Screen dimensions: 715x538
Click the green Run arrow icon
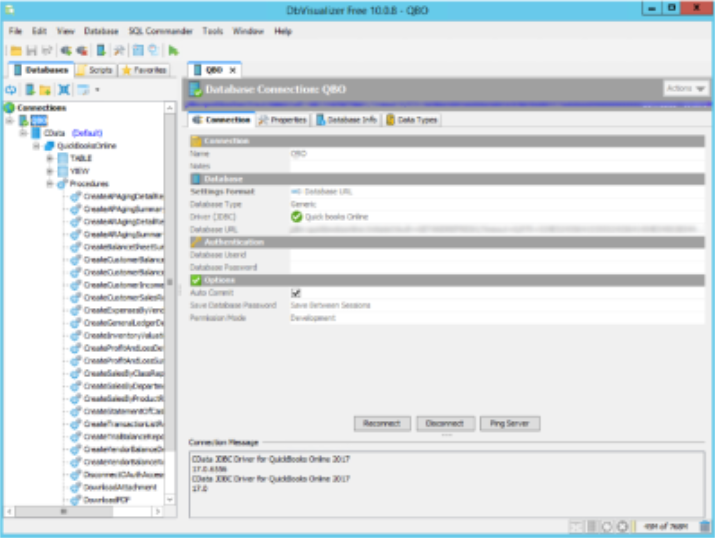[173, 51]
